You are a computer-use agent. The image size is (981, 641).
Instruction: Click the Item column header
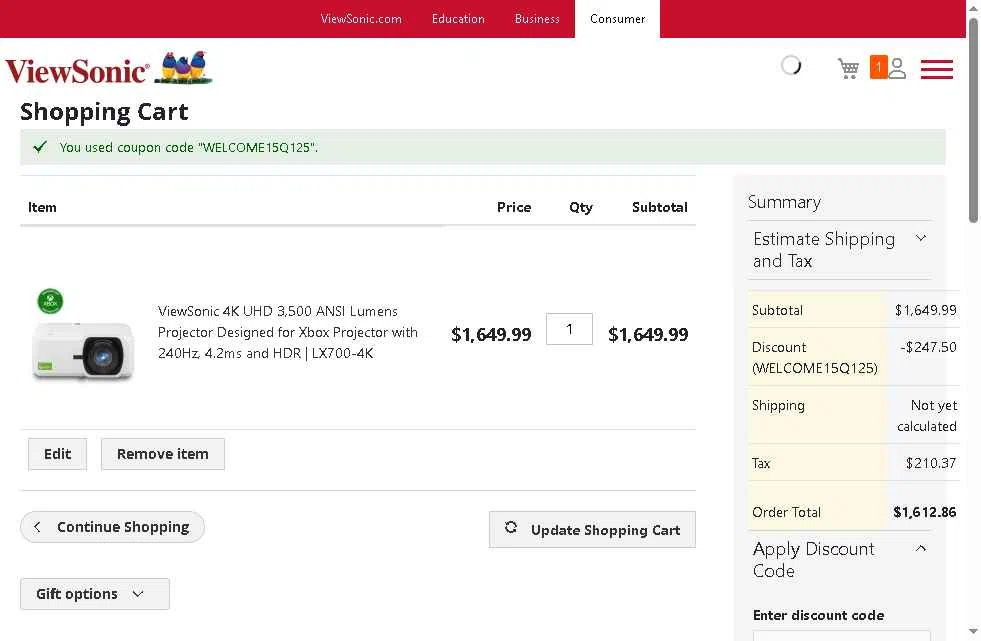[42, 208]
